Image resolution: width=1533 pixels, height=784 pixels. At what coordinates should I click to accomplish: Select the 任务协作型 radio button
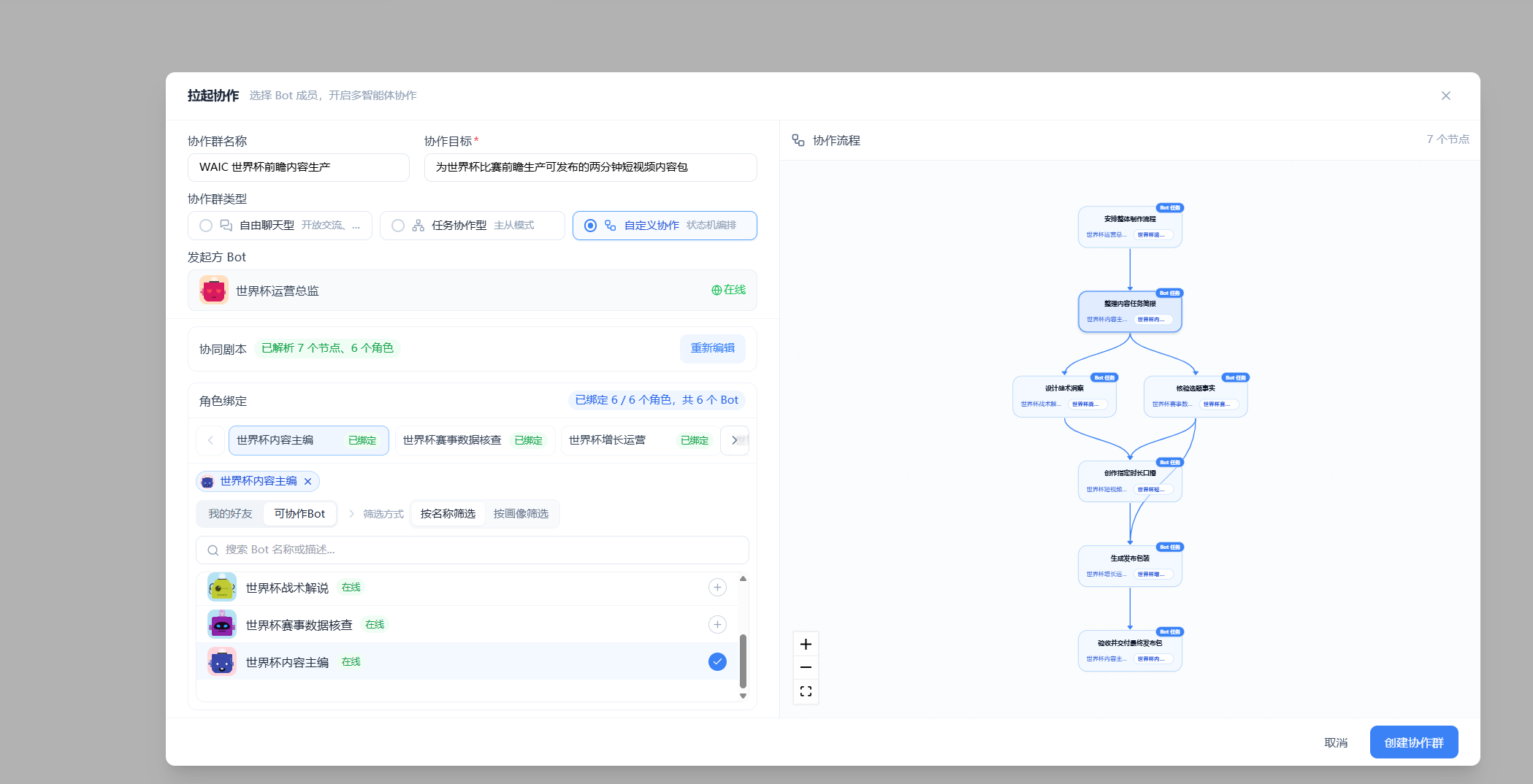coord(398,226)
